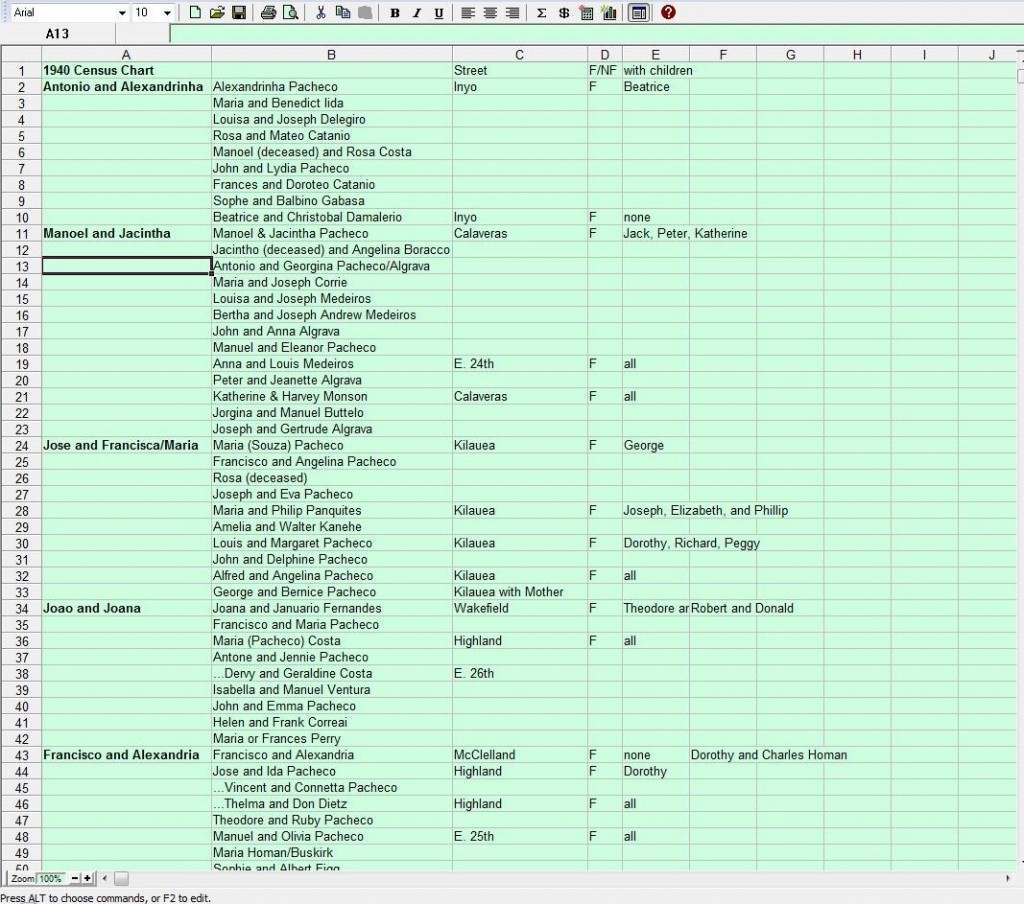This screenshot has width=1024, height=904.
Task: Click the greyed Paste clipboard icon
Action: point(365,12)
